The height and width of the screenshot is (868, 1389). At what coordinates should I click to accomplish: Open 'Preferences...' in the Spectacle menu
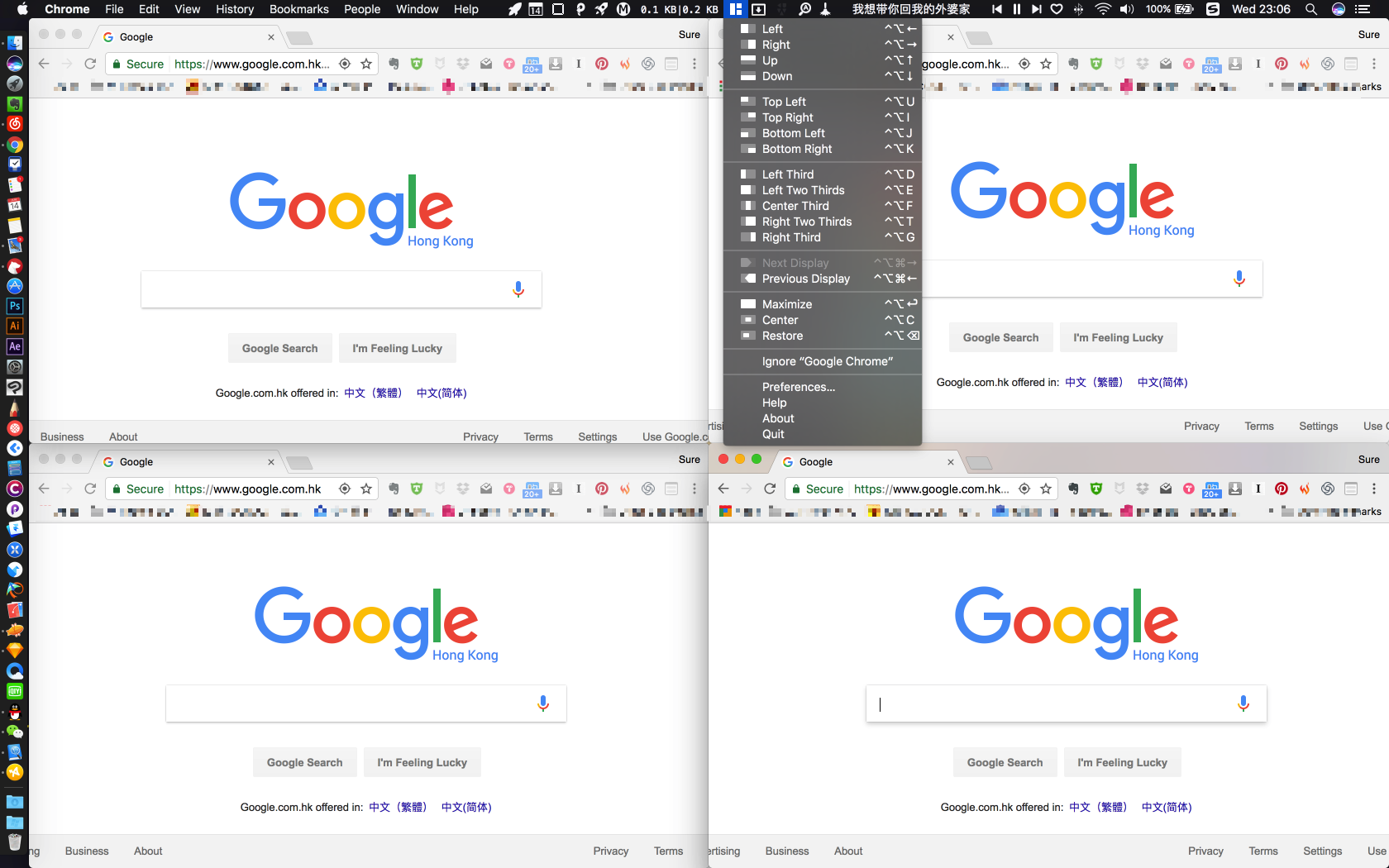tap(823, 387)
